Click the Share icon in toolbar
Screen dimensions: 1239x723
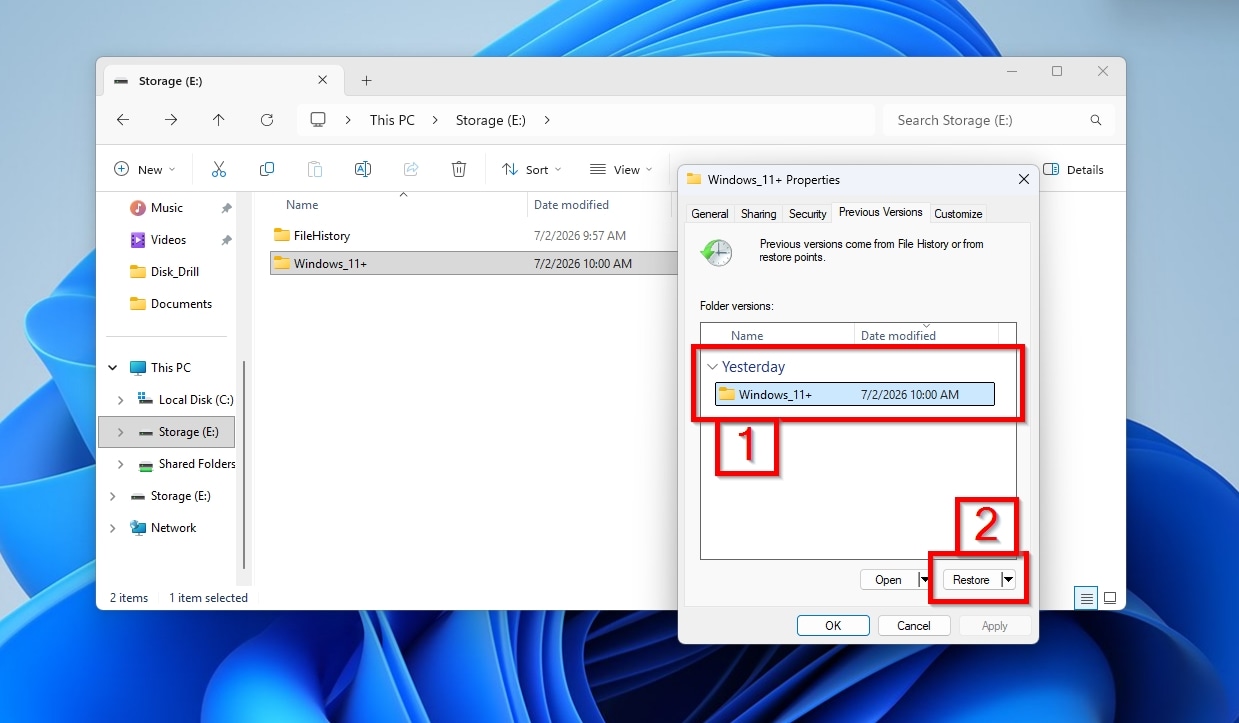411,169
